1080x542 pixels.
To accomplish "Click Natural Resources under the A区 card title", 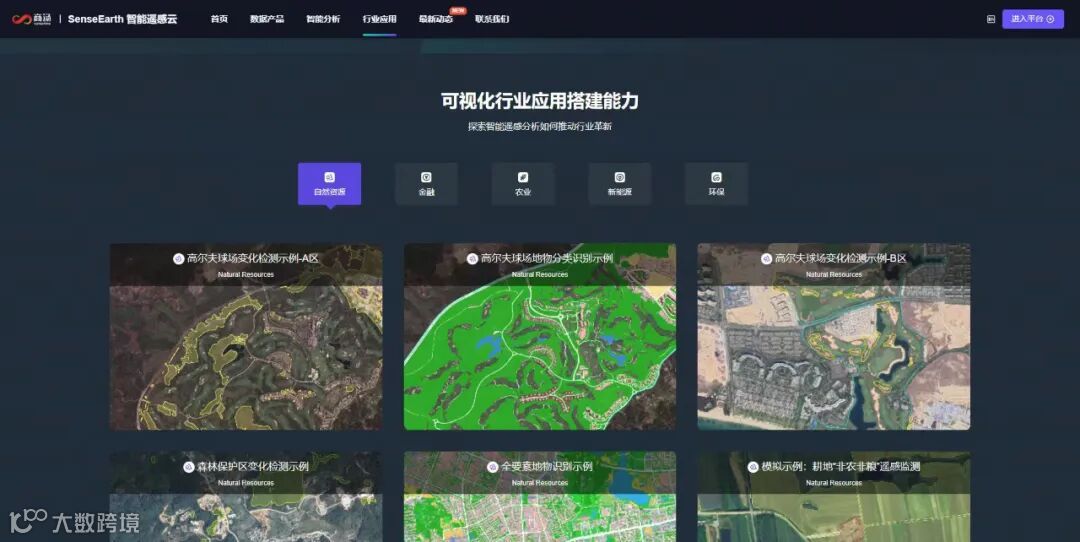I will point(246,275).
